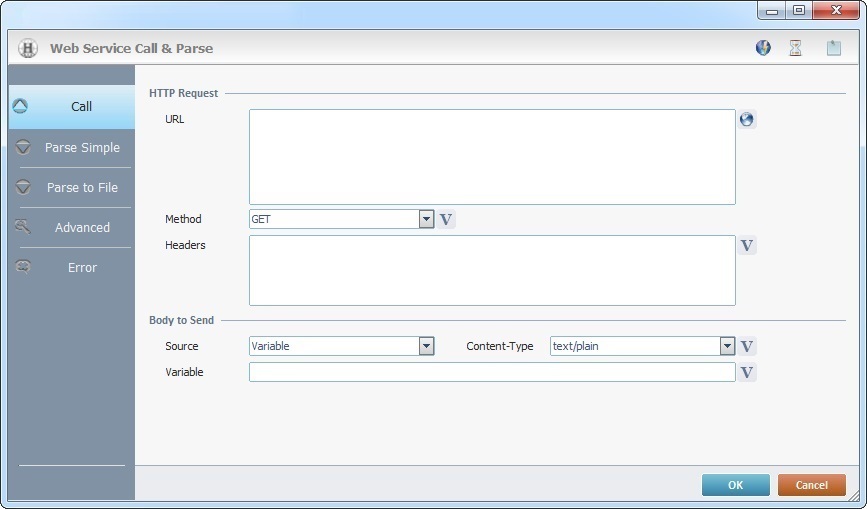
Task: Click the Cancel button
Action: (x=811, y=485)
